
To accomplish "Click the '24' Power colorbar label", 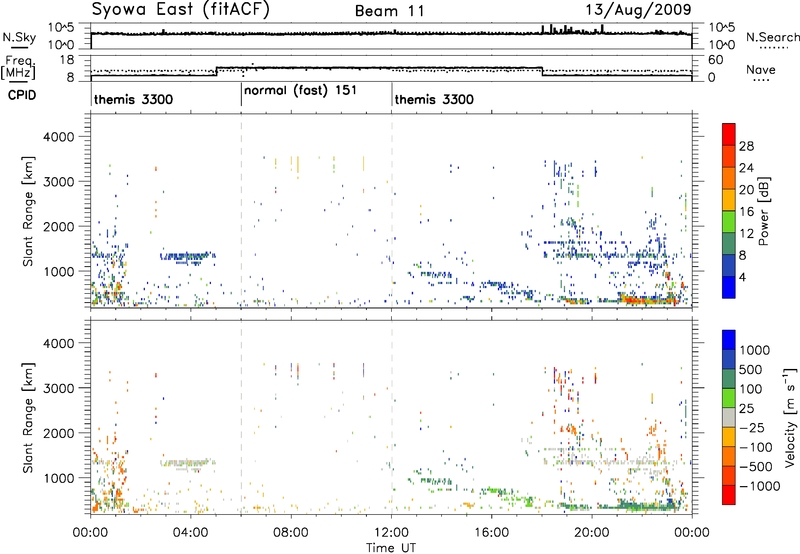I will click(x=746, y=168).
